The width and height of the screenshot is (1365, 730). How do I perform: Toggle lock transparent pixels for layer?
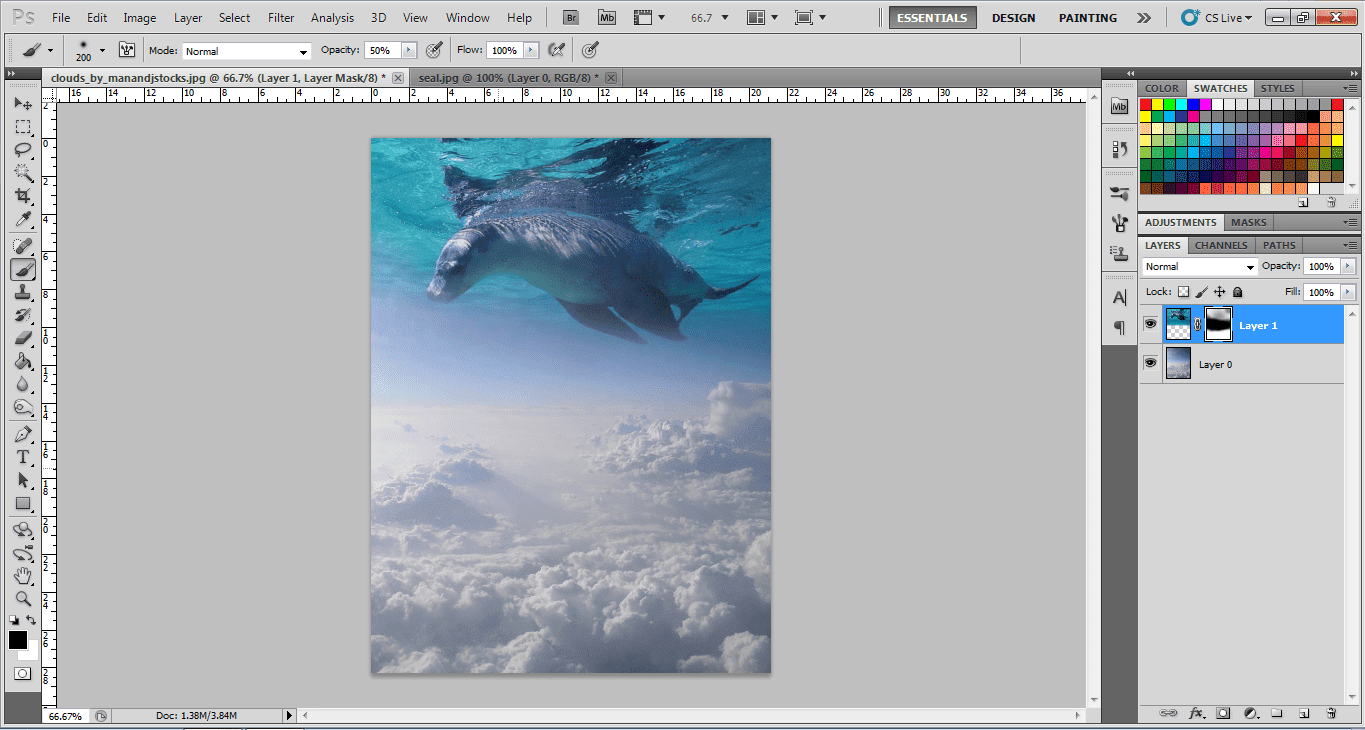click(x=1183, y=292)
